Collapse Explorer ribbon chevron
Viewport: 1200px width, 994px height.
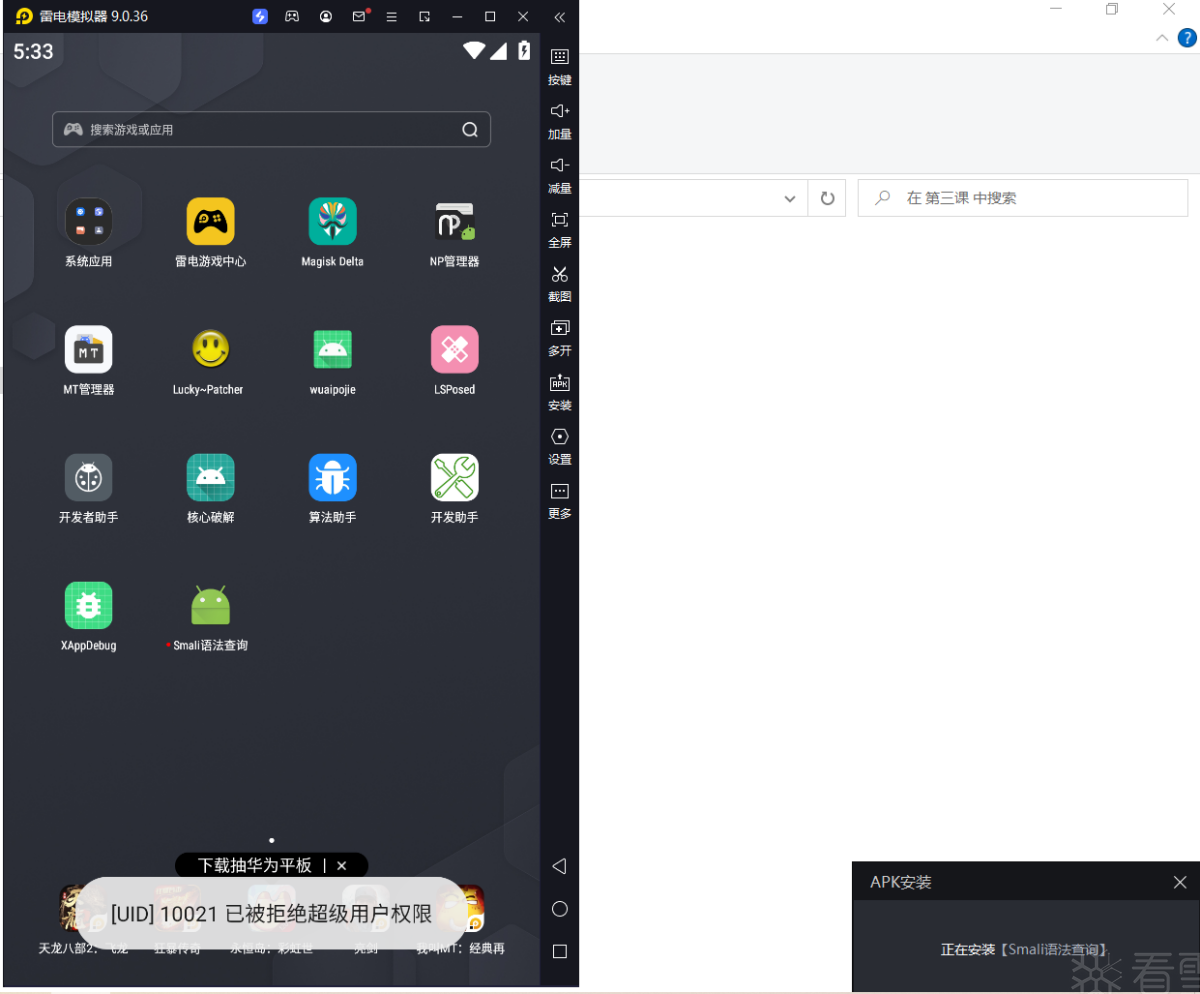[1162, 38]
